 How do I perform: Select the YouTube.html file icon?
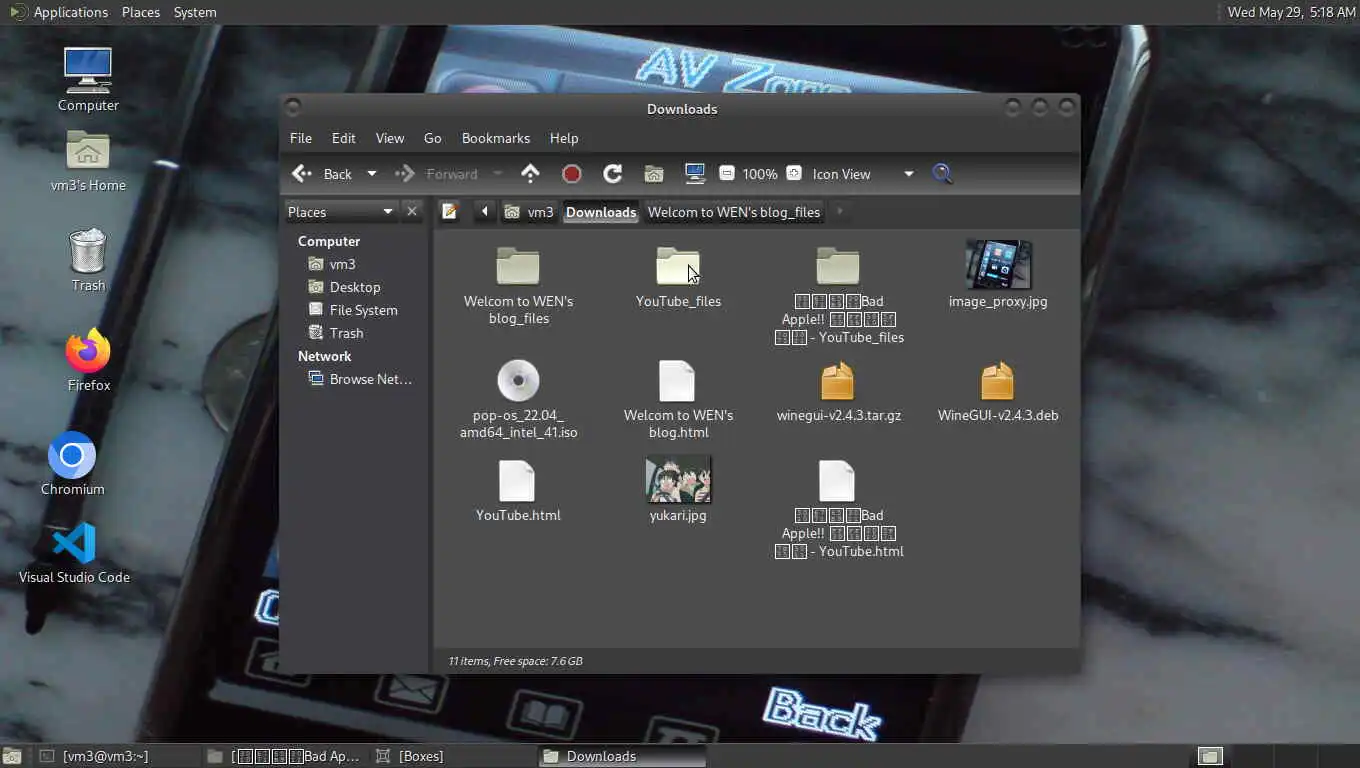518,481
